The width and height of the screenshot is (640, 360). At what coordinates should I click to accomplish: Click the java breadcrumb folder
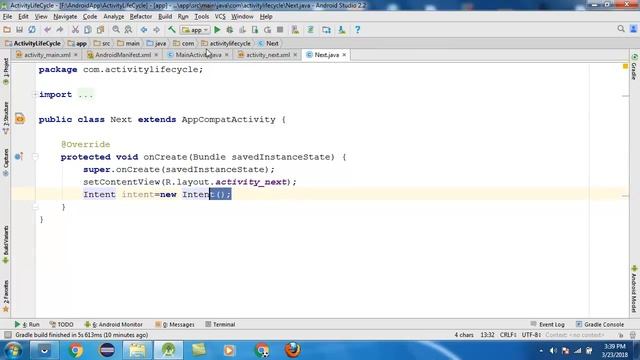click(156, 43)
